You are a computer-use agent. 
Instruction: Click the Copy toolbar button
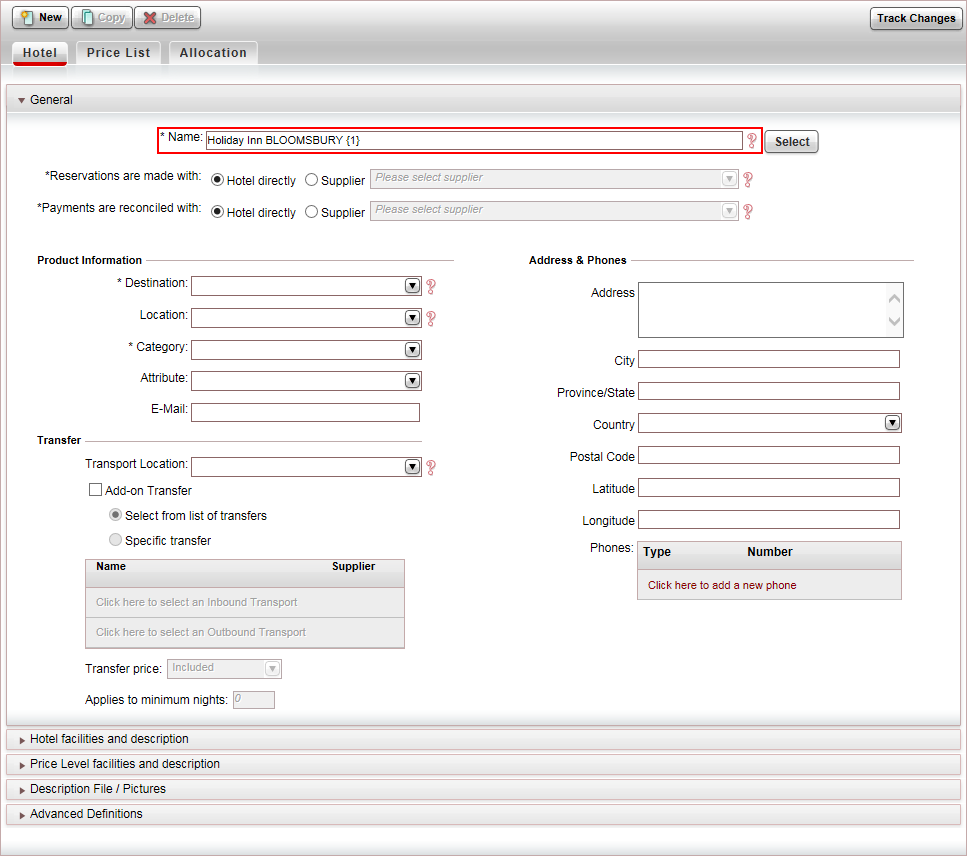(102, 17)
